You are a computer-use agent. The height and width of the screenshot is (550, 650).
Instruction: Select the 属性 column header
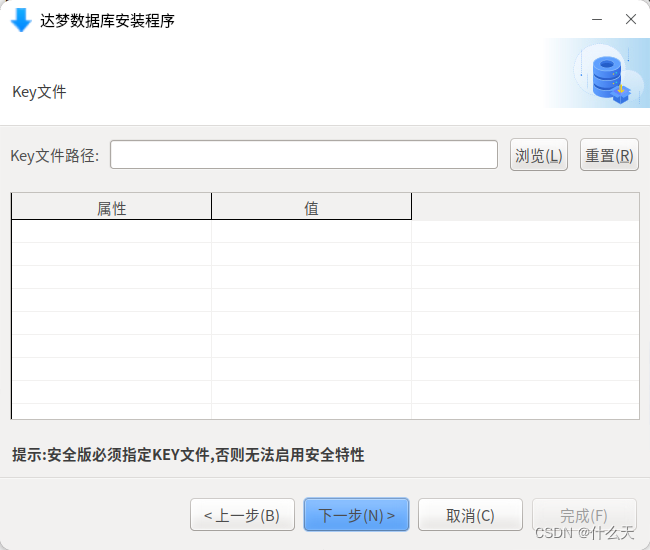[112, 207]
